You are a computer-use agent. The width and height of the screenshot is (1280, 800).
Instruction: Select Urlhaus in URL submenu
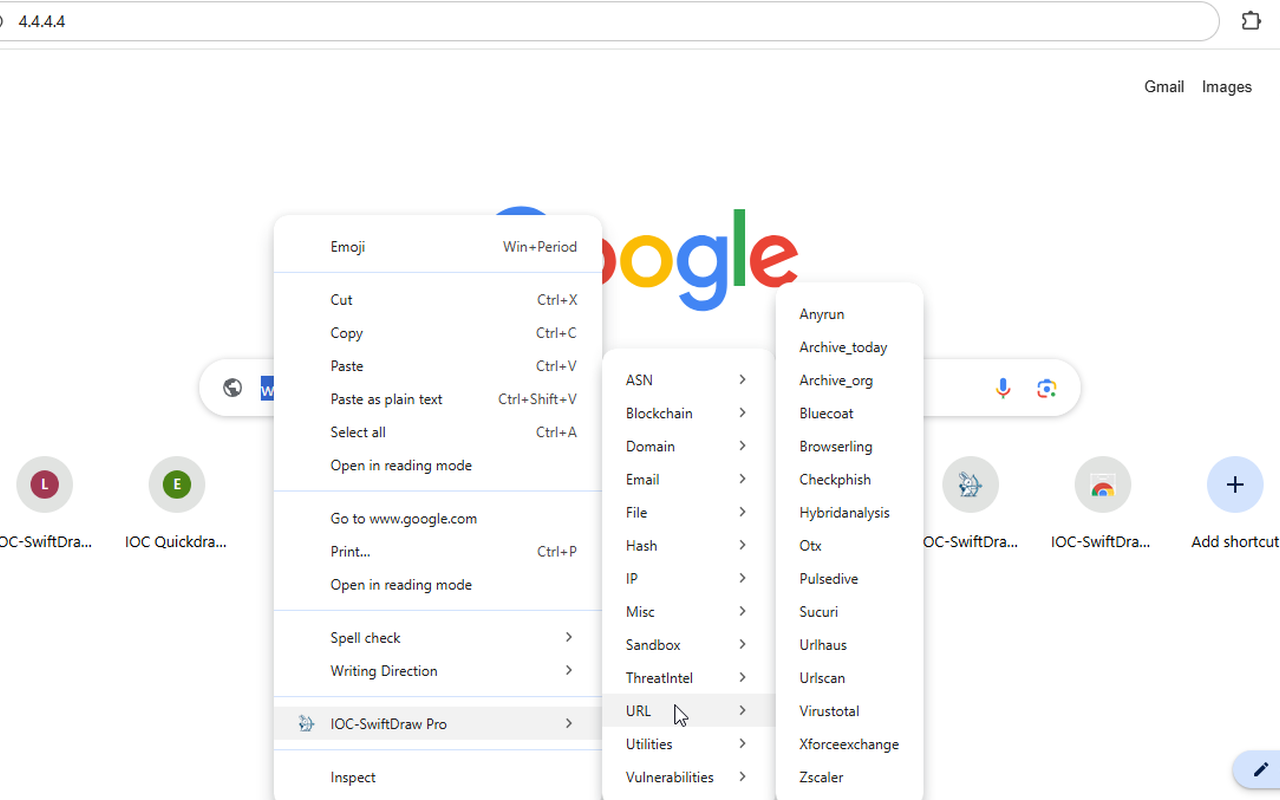(849, 644)
